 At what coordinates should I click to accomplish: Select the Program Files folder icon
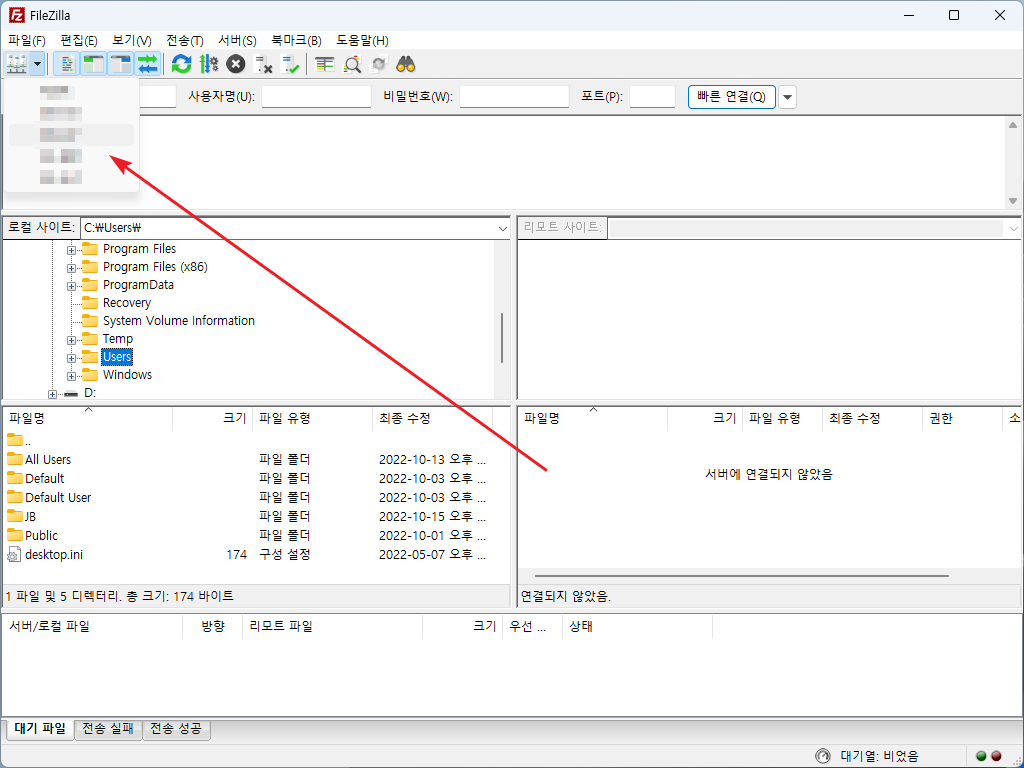(x=90, y=249)
